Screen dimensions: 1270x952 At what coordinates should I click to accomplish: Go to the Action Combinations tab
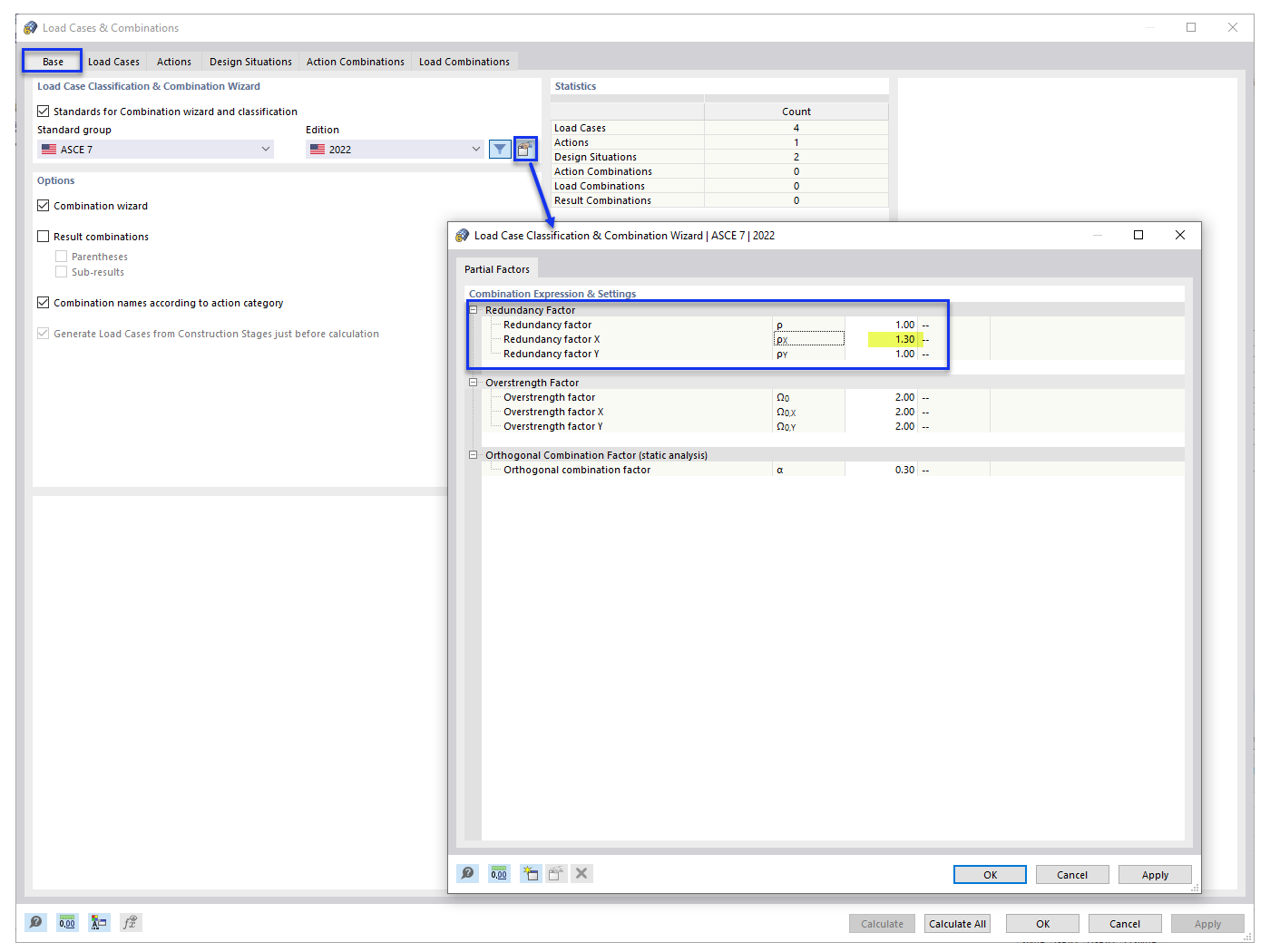356,62
